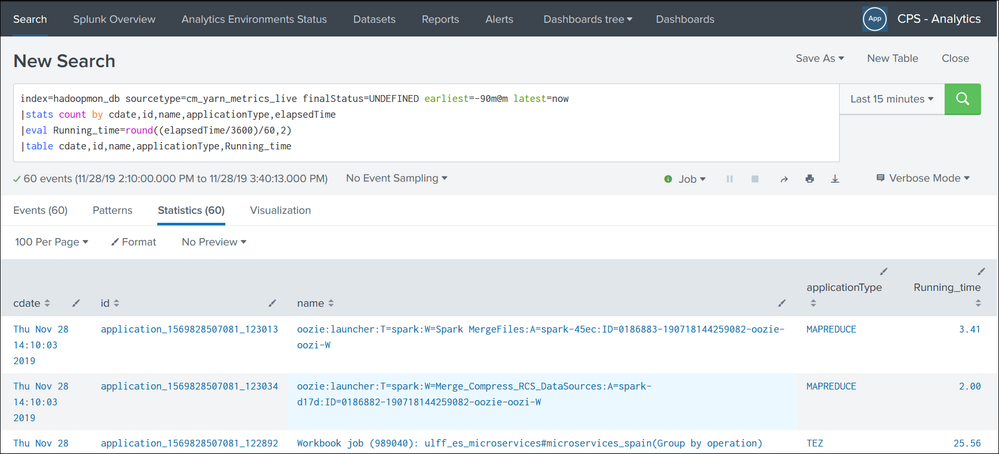Open Splunk Overview in the nav bar
This screenshot has width=999, height=454.
coord(114,19)
